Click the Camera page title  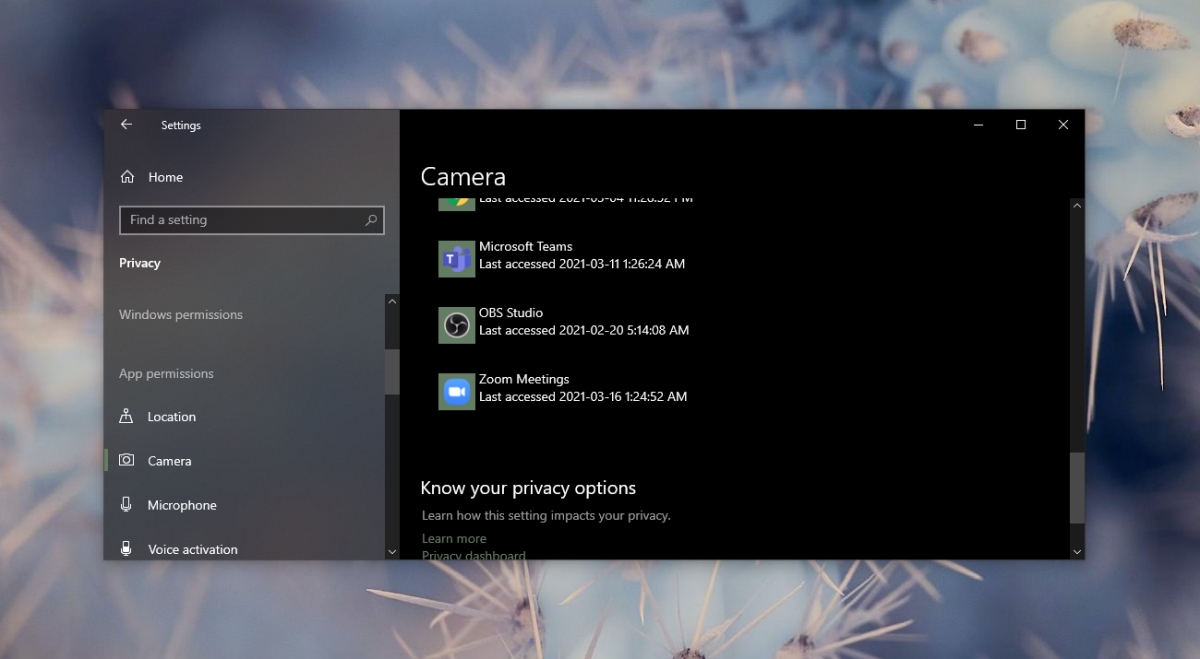pyautogui.click(x=463, y=177)
